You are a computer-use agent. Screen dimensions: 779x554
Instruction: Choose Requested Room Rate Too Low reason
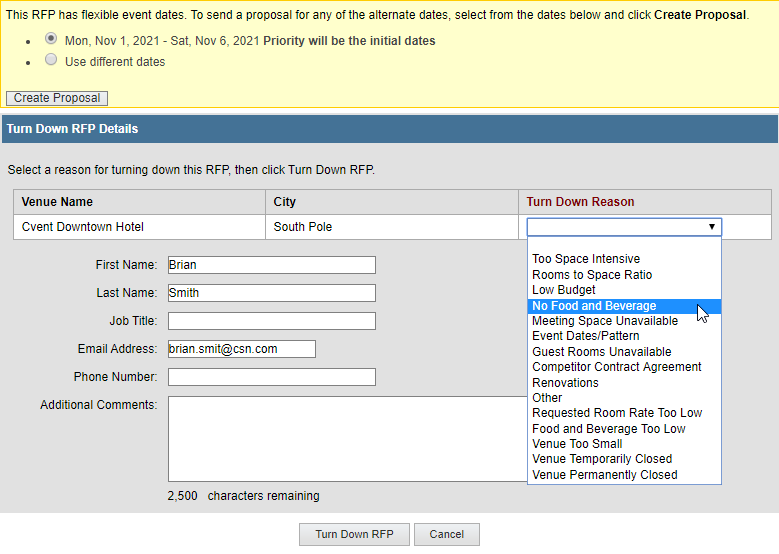point(624,413)
